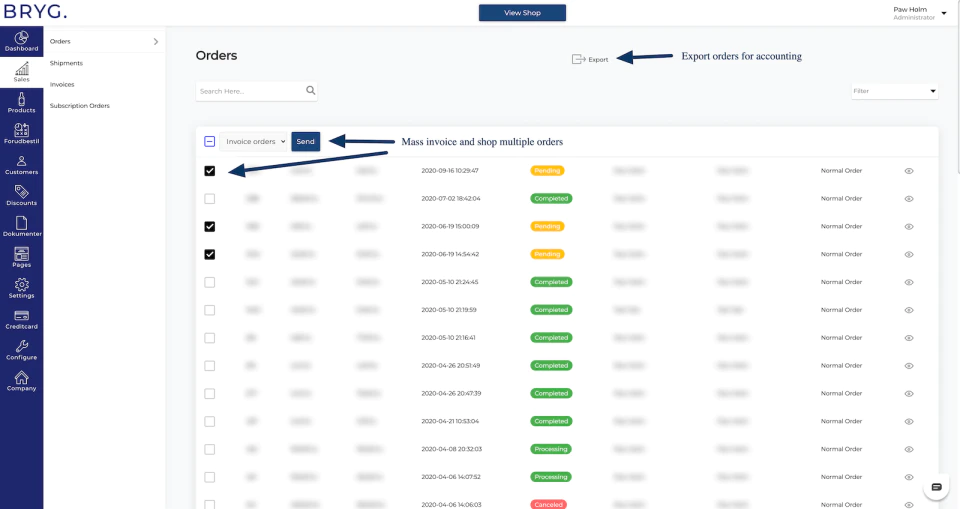The image size is (960, 509).
Task: Click the Send button
Action: 306,141
